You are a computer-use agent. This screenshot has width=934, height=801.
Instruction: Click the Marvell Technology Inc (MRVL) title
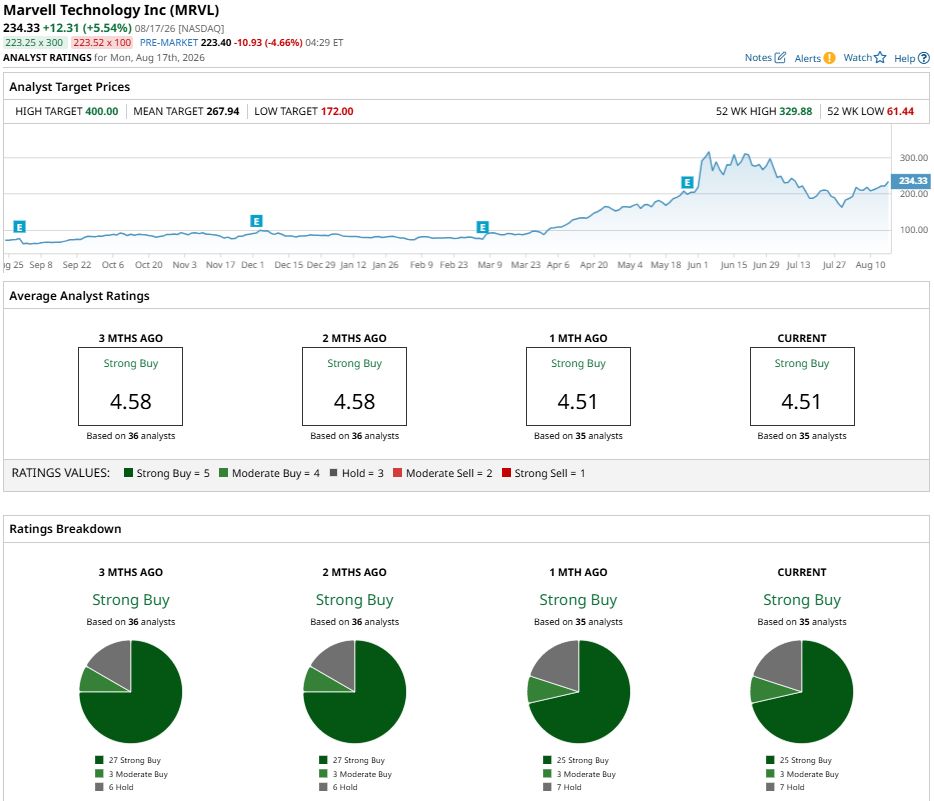point(111,10)
